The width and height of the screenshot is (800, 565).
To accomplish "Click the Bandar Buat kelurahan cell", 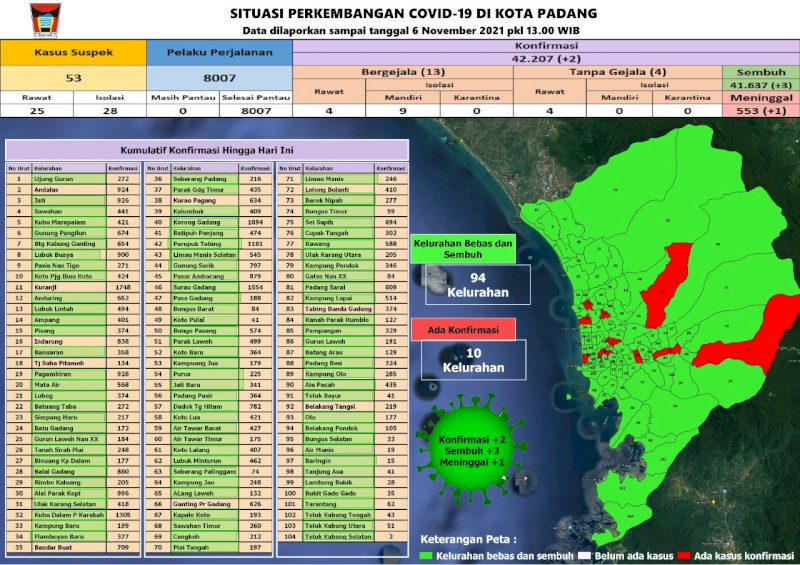I will (69, 548).
